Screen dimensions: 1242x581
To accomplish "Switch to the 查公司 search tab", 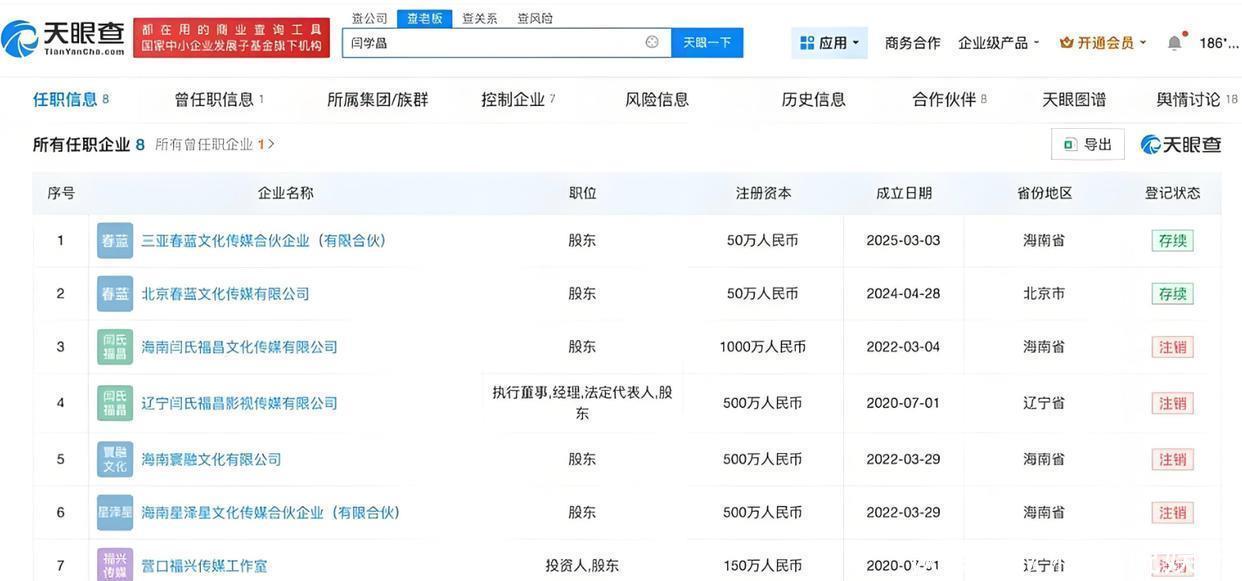I will tap(369, 18).
